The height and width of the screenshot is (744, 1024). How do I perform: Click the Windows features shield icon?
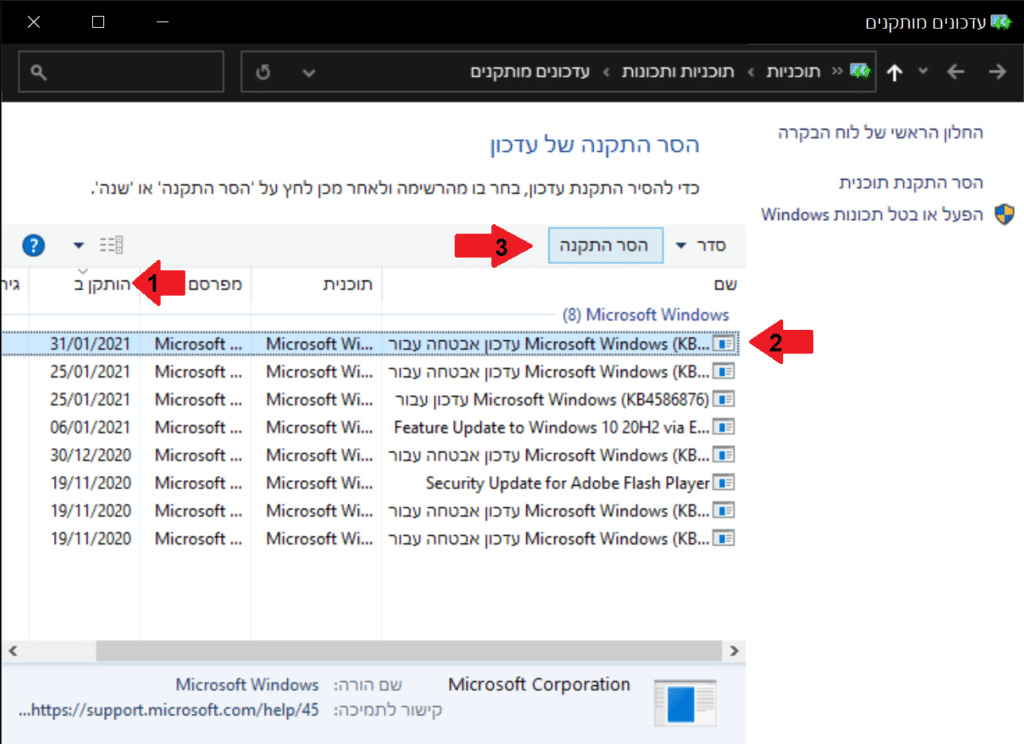pos(1004,214)
